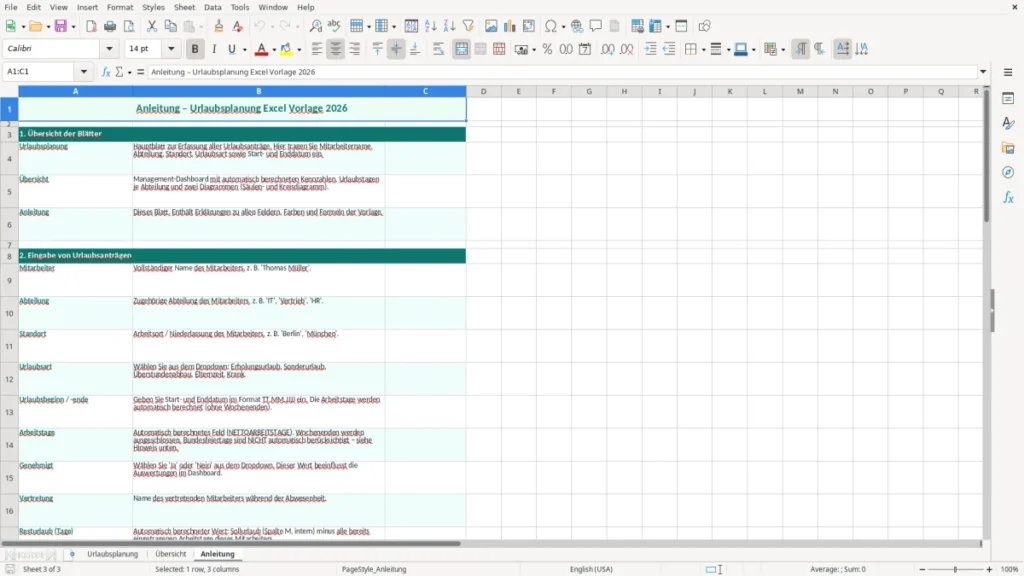This screenshot has width=1024, height=576.
Task: Open font color dropdown arrow
Action: [274, 49]
